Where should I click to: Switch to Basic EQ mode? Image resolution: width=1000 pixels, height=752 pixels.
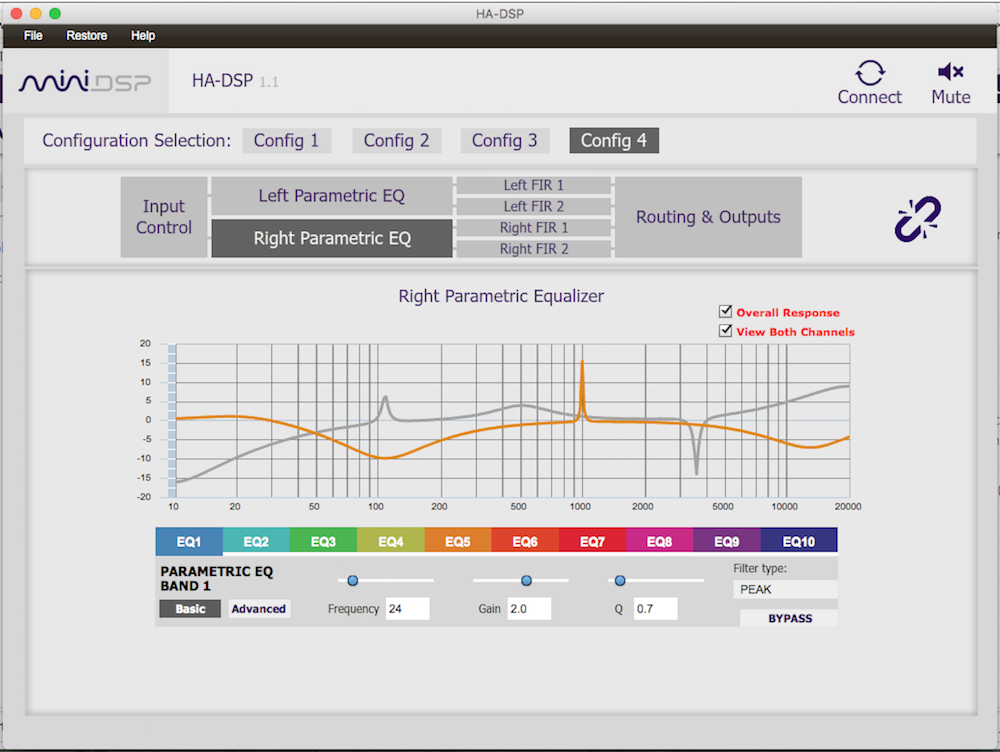[x=190, y=609]
